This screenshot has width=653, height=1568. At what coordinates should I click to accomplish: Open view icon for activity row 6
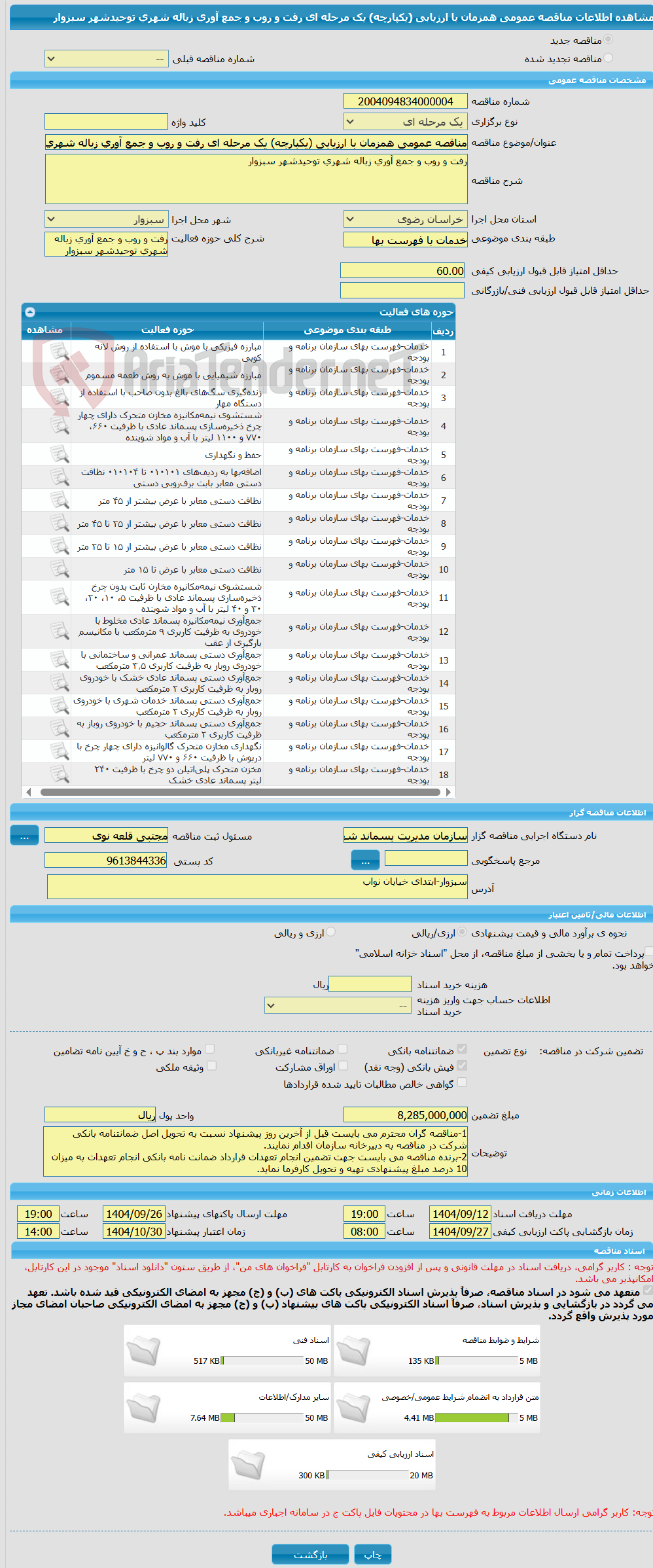click(60, 478)
